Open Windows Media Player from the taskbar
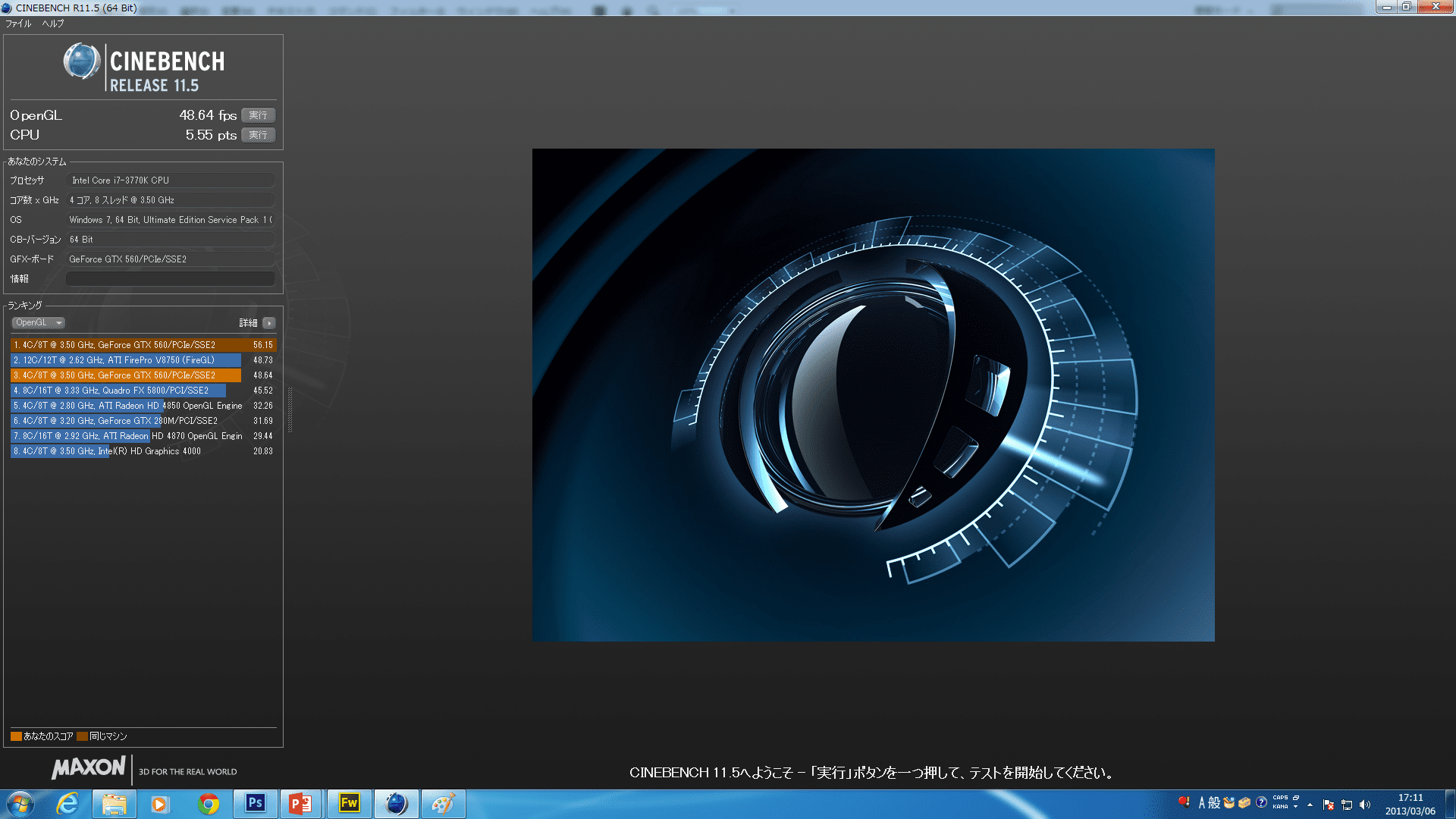1456x819 pixels. [x=159, y=804]
